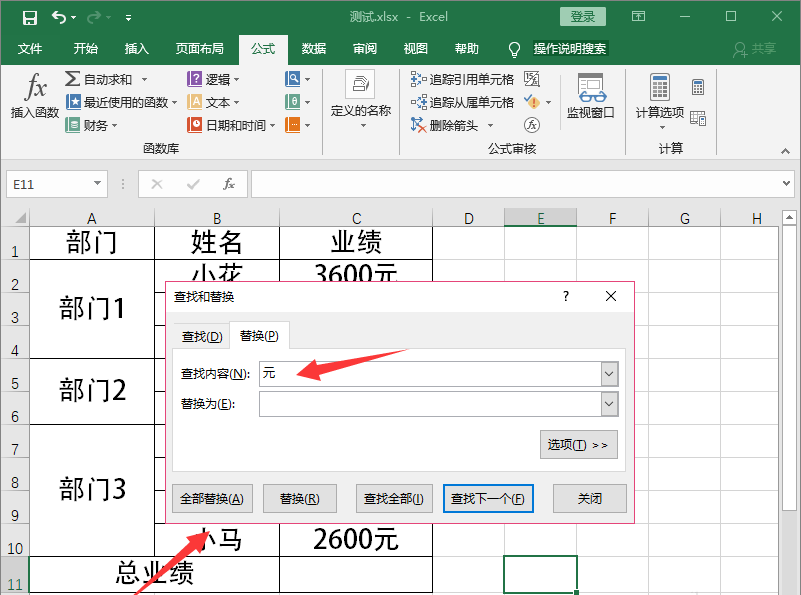This screenshot has height=595, width=801.
Task: Open the Name Box dropdown arrow
Action: [x=97, y=184]
